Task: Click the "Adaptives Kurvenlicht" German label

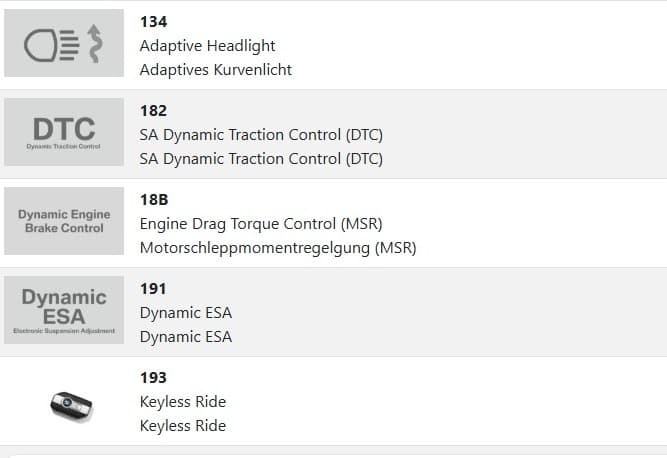Action: click(216, 70)
